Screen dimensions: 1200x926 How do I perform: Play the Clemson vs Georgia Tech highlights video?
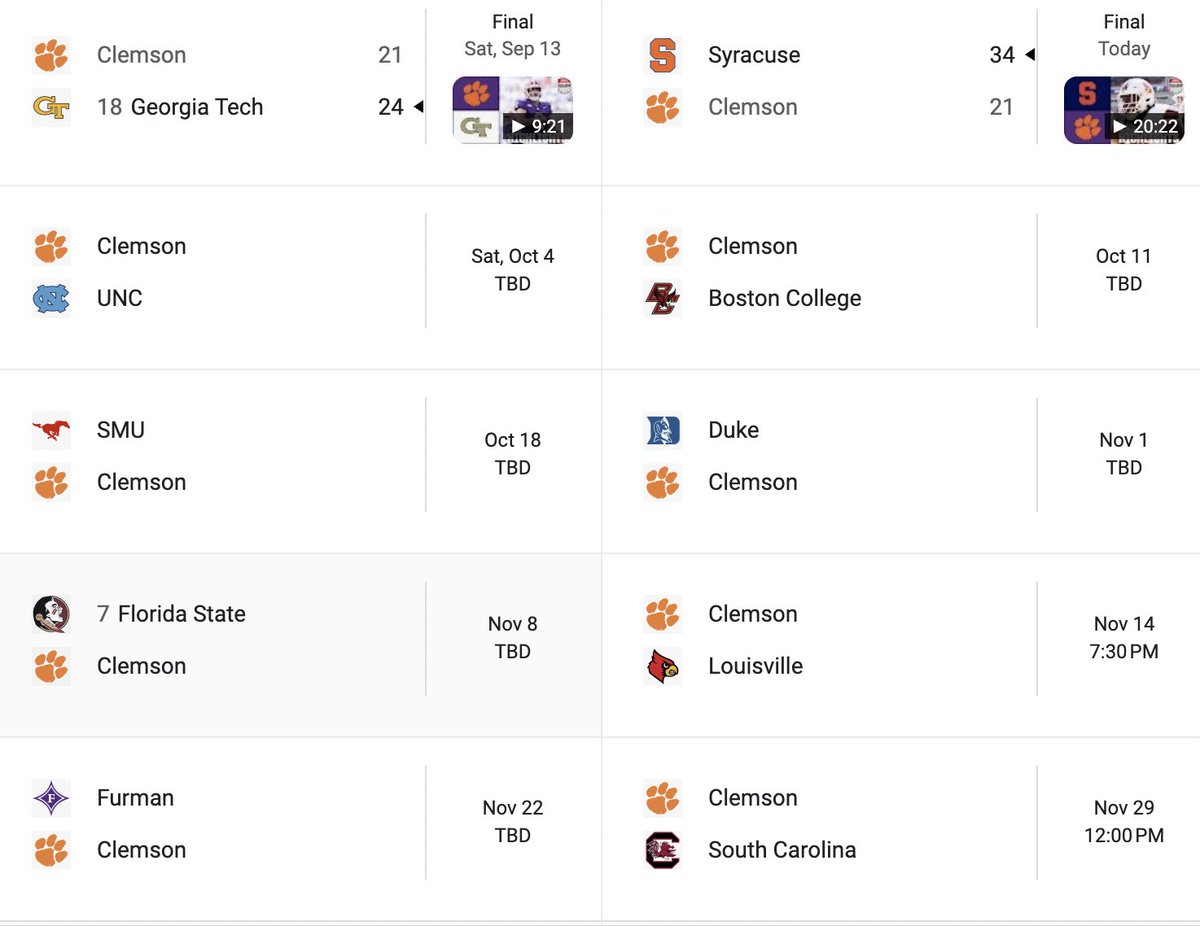[x=513, y=110]
